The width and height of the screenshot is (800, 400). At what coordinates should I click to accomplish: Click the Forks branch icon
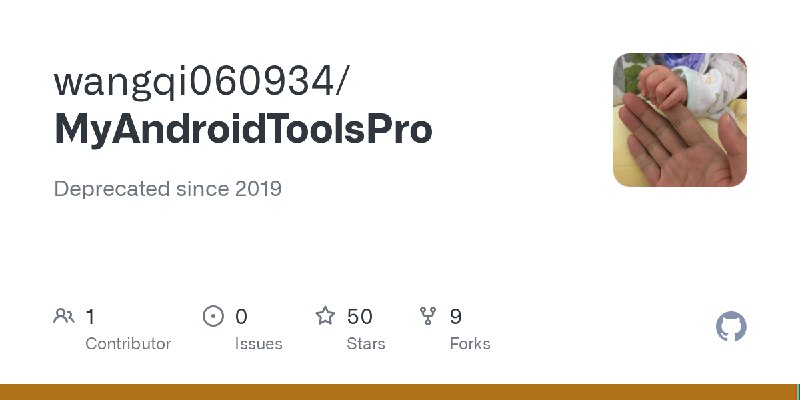[428, 316]
